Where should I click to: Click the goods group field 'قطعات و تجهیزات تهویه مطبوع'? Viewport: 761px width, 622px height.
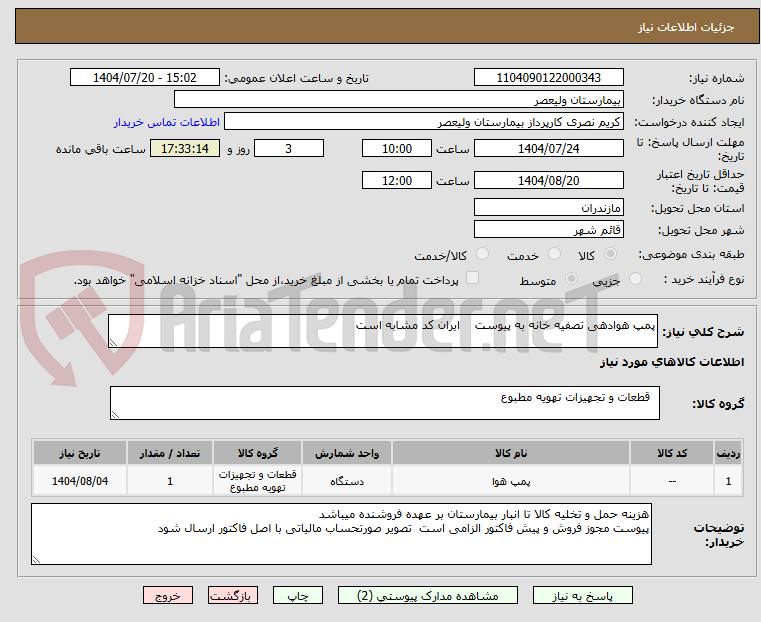coord(384,403)
